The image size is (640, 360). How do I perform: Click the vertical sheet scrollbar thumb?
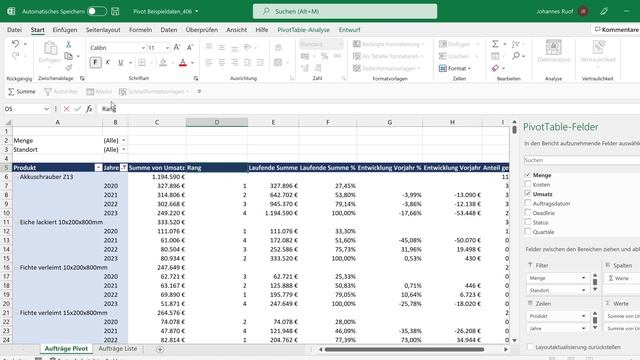(514, 130)
